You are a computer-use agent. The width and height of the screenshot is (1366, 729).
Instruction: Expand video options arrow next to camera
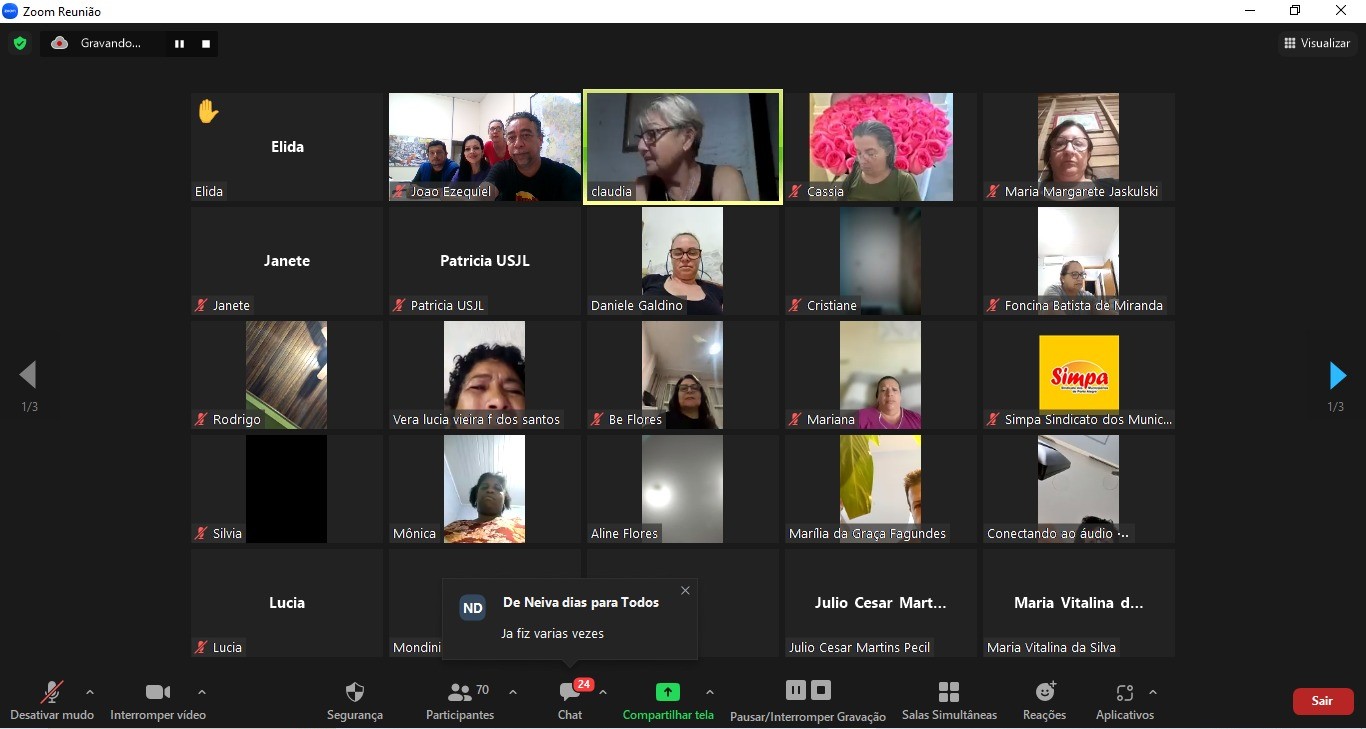(x=202, y=692)
